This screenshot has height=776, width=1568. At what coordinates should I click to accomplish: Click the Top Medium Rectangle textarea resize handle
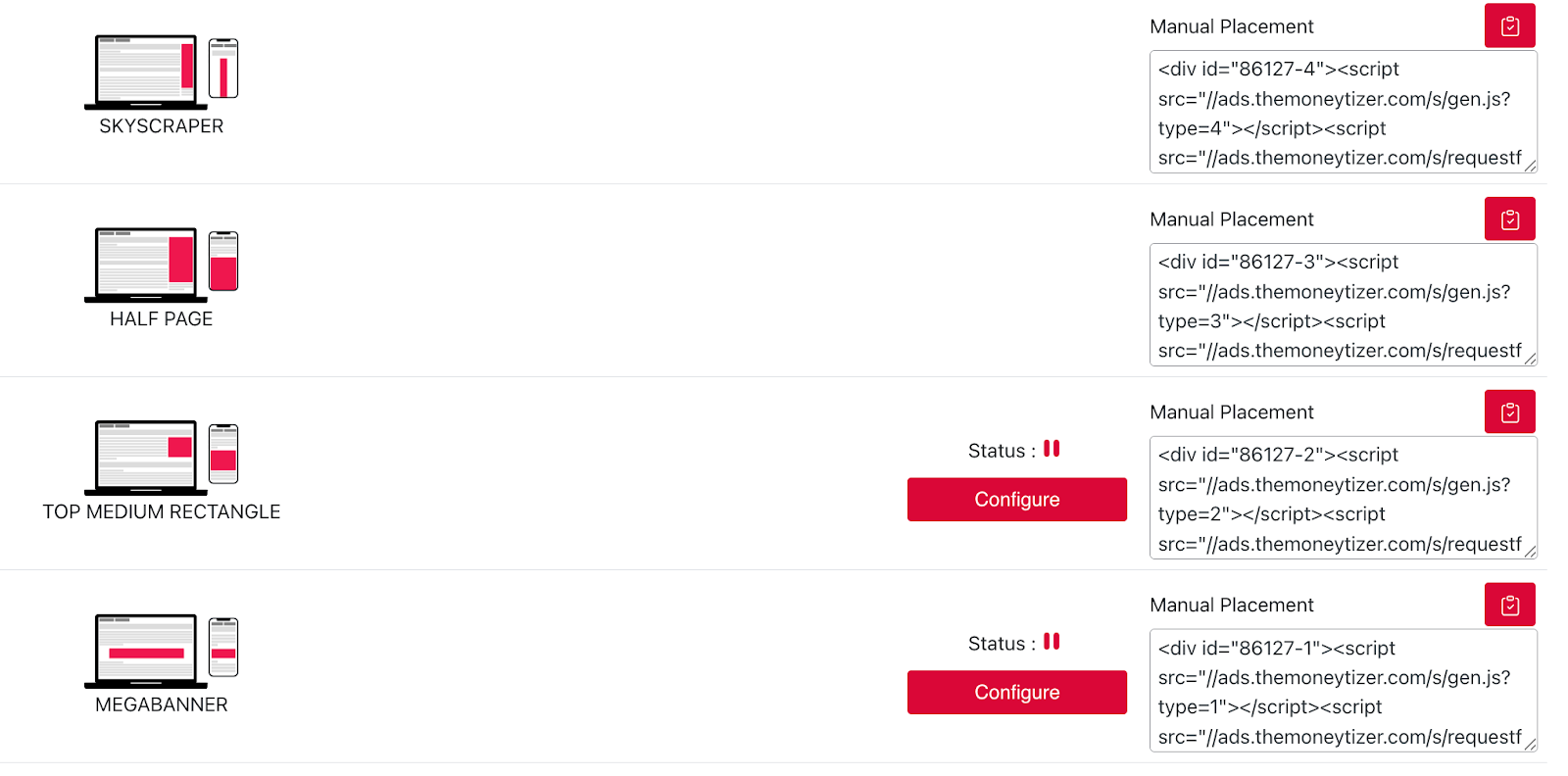(1530, 553)
